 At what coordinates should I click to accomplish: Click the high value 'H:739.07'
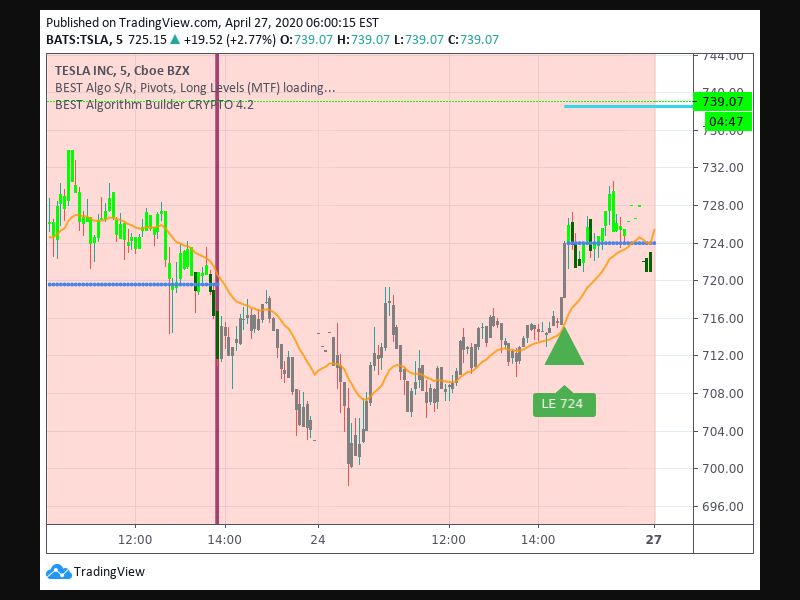point(363,40)
